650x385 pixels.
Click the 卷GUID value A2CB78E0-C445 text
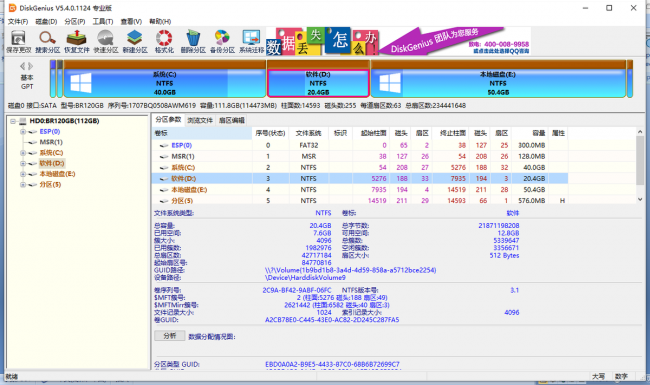tap(332, 320)
